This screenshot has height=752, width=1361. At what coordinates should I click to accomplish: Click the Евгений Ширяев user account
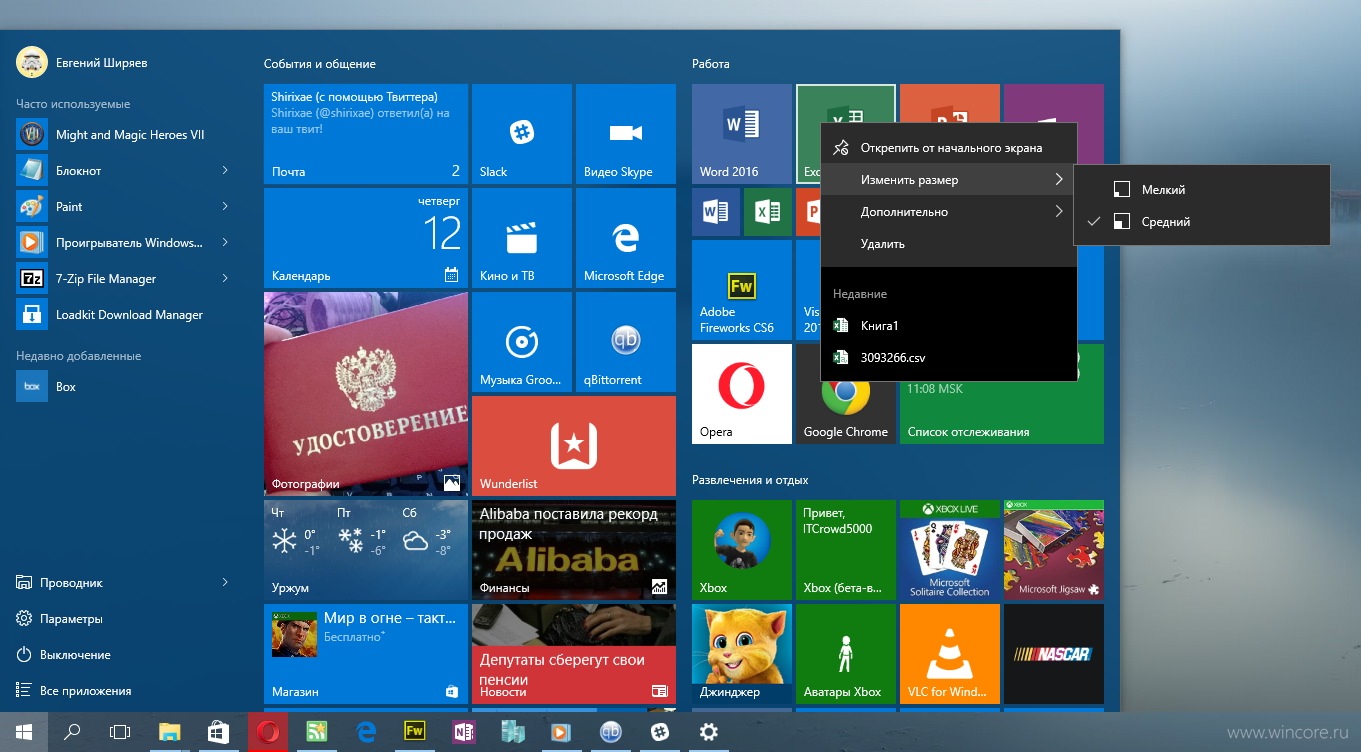[82, 63]
